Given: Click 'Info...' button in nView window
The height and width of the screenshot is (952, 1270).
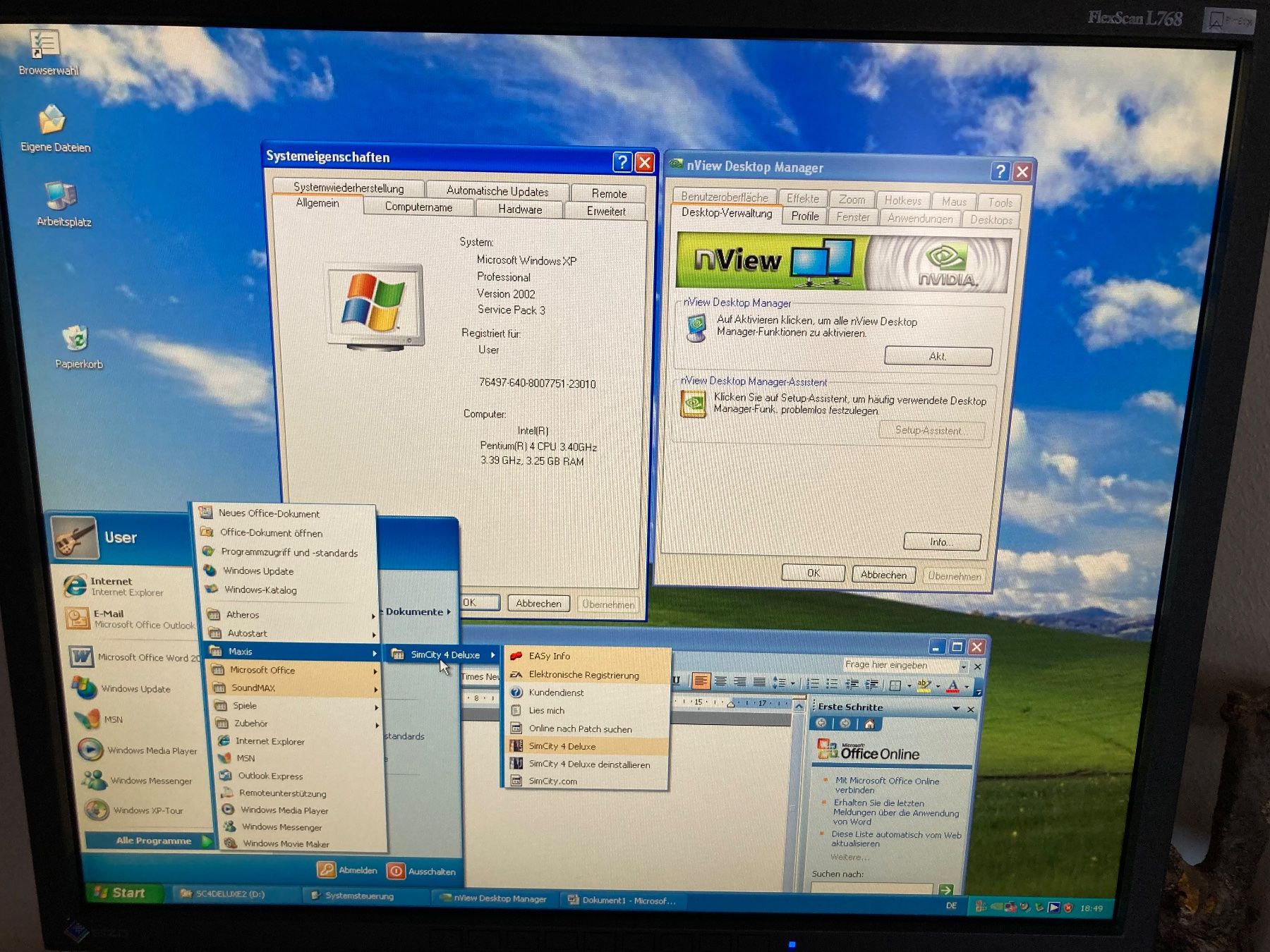Looking at the screenshot, I should point(942,542).
